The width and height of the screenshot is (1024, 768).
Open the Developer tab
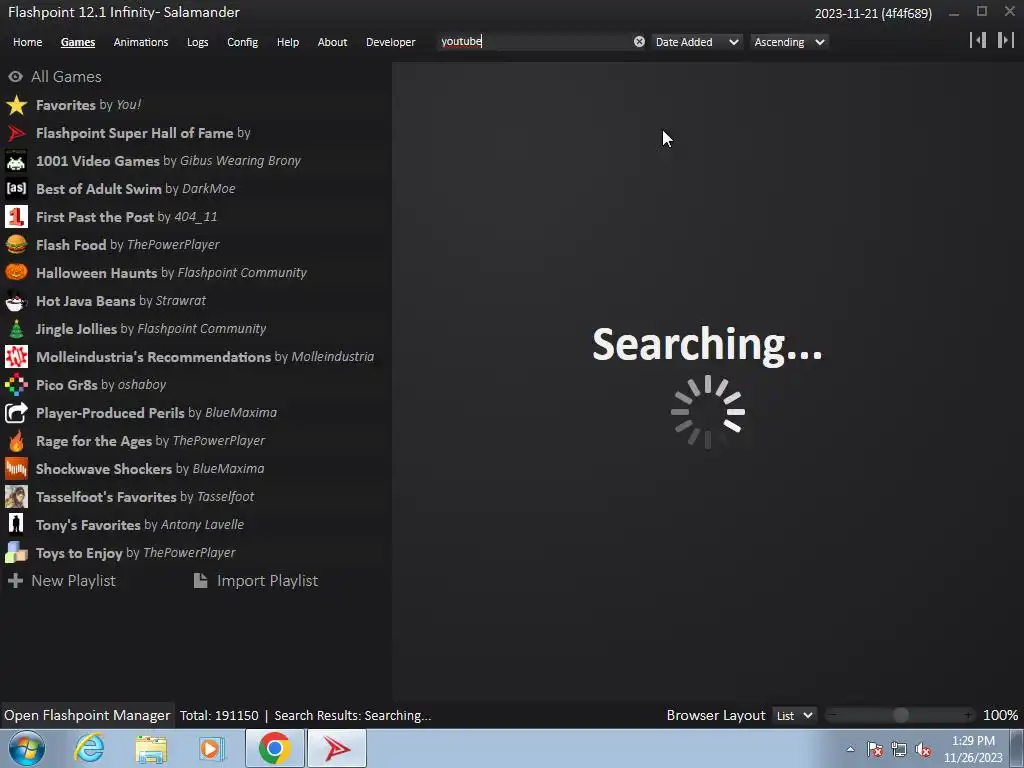pos(391,42)
